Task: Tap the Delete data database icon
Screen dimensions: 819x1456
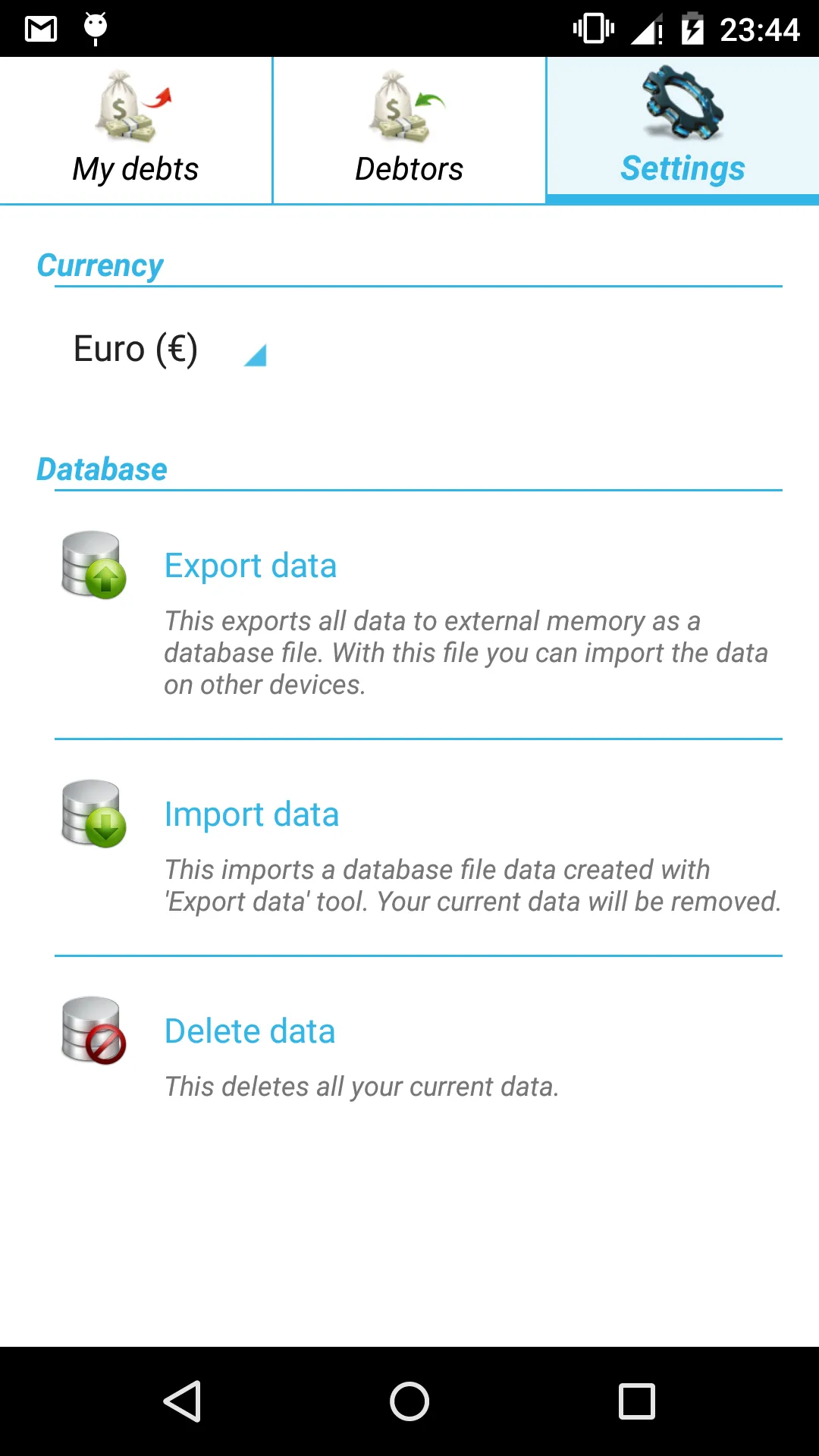Action: click(x=93, y=1031)
